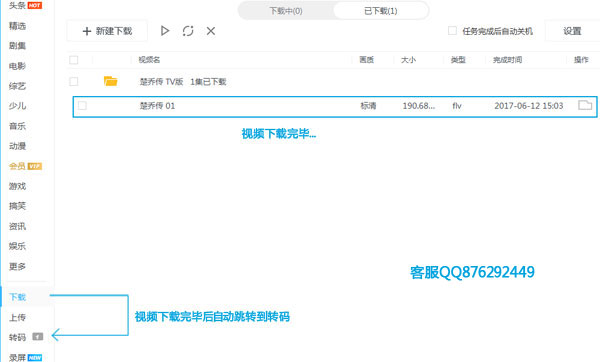This screenshot has height=362, width=600.
Task: Select 搞笑 in the sidebar
Action: click(17, 206)
